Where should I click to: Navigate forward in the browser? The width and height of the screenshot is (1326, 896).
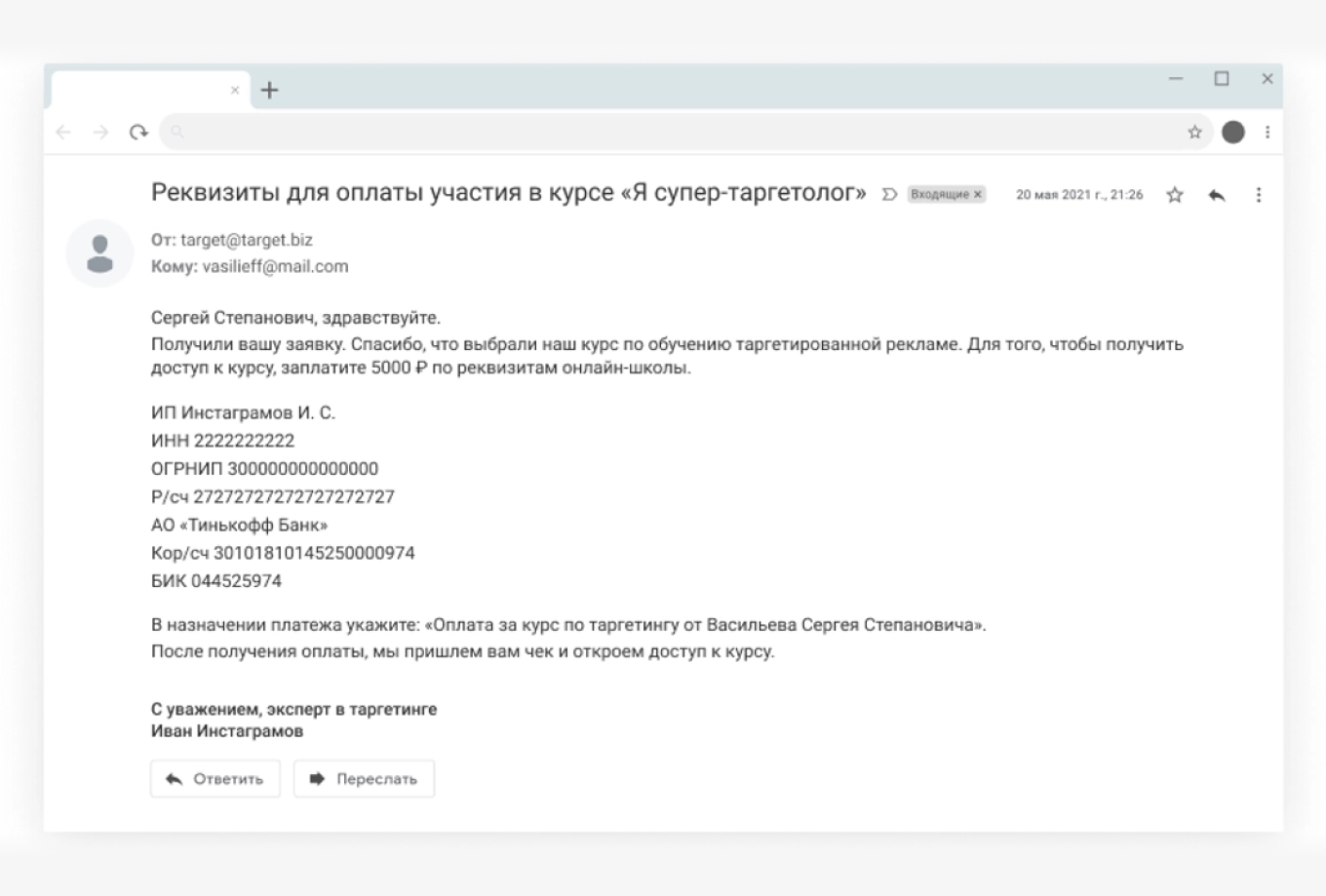pyautogui.click(x=98, y=130)
